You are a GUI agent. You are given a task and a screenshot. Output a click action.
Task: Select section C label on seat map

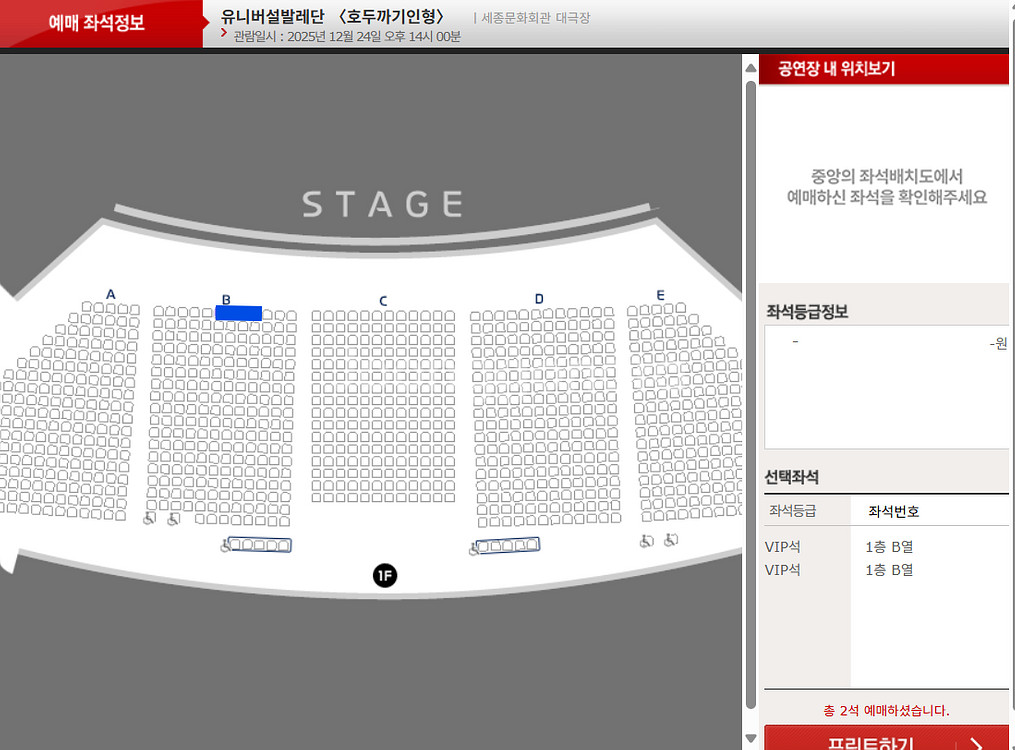[x=383, y=301]
